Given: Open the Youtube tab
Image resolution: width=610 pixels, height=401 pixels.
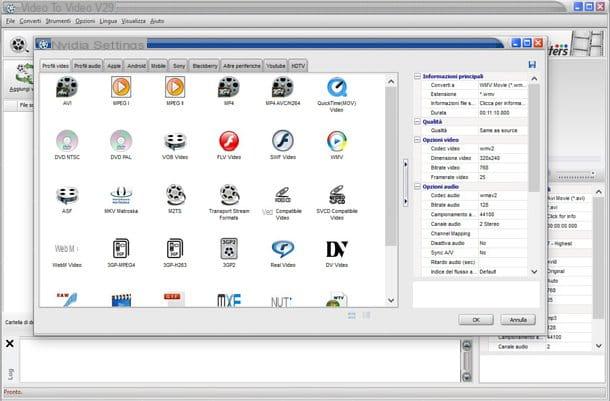Looking at the screenshot, I should point(275,66).
